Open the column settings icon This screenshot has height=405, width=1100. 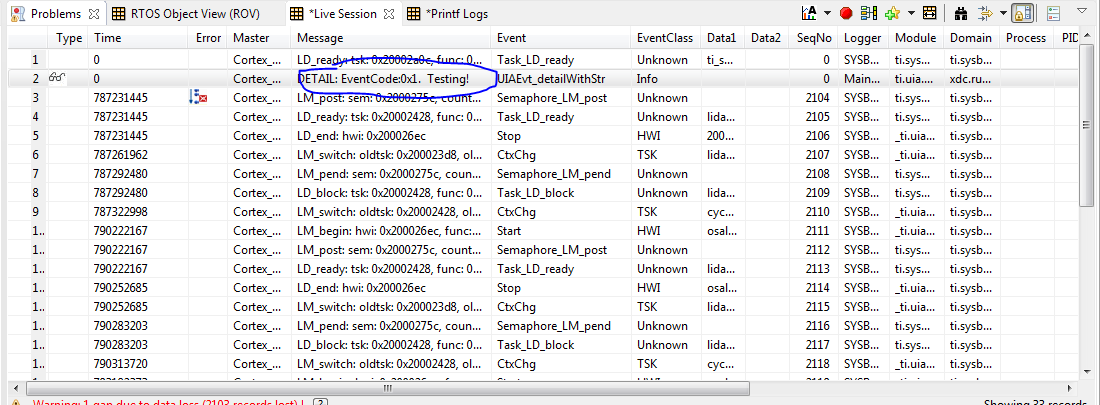pos(1054,13)
